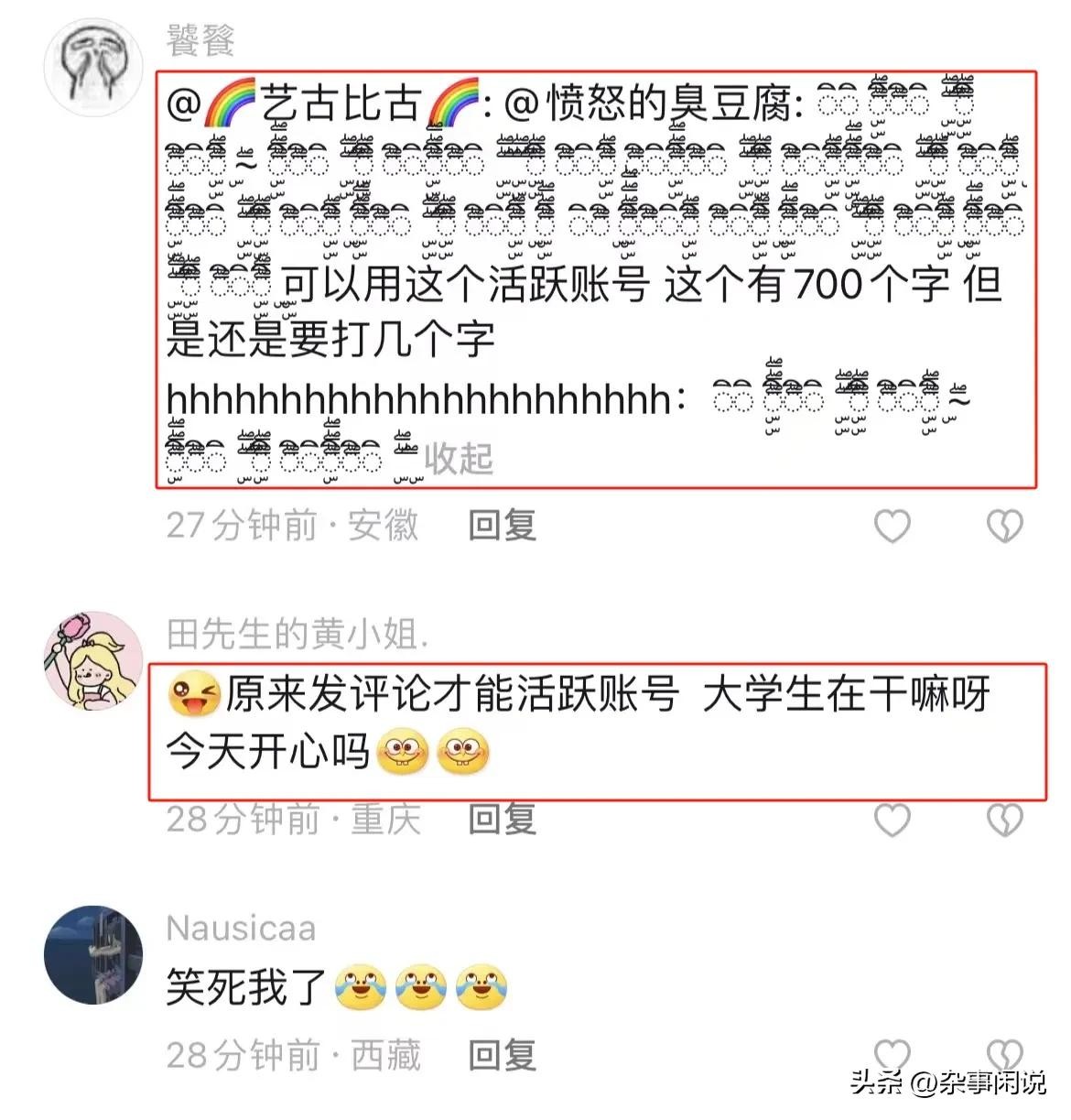Like 田先生的黄小姐's comment

892,821
